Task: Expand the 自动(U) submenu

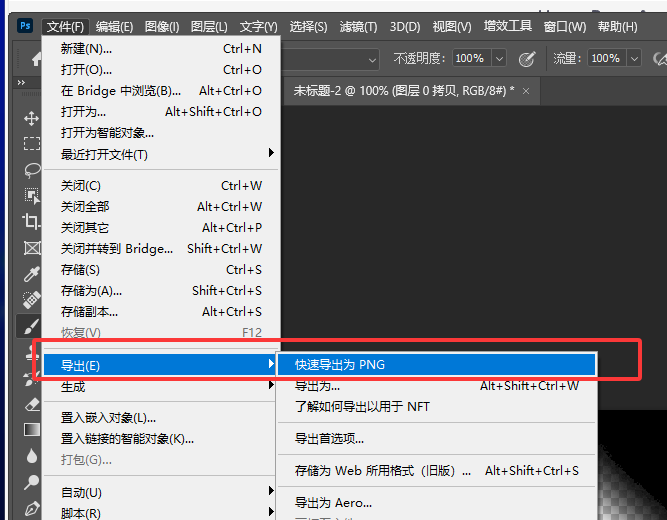Action: pos(160,492)
